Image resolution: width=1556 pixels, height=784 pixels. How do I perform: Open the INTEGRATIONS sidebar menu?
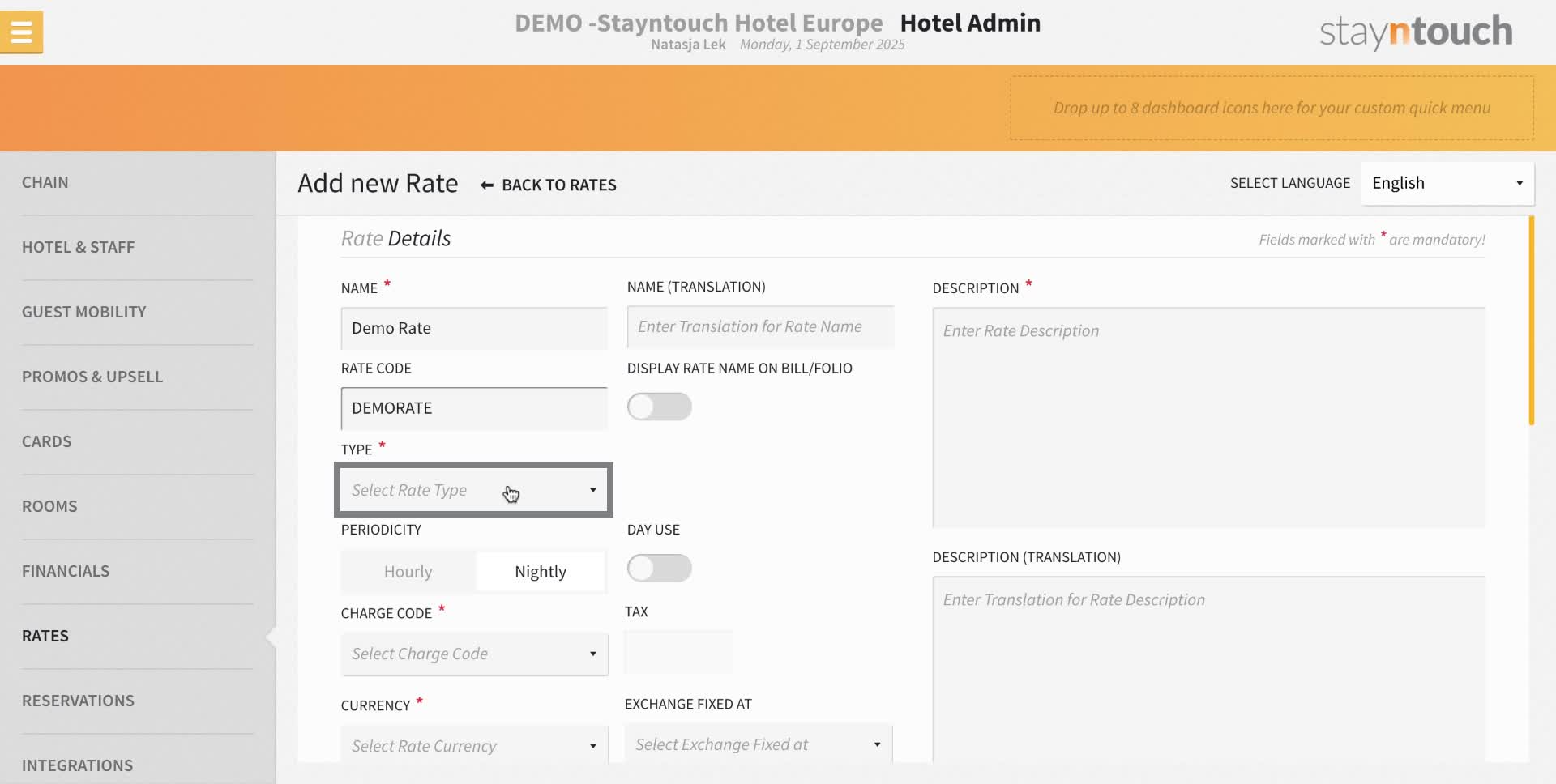[78, 765]
